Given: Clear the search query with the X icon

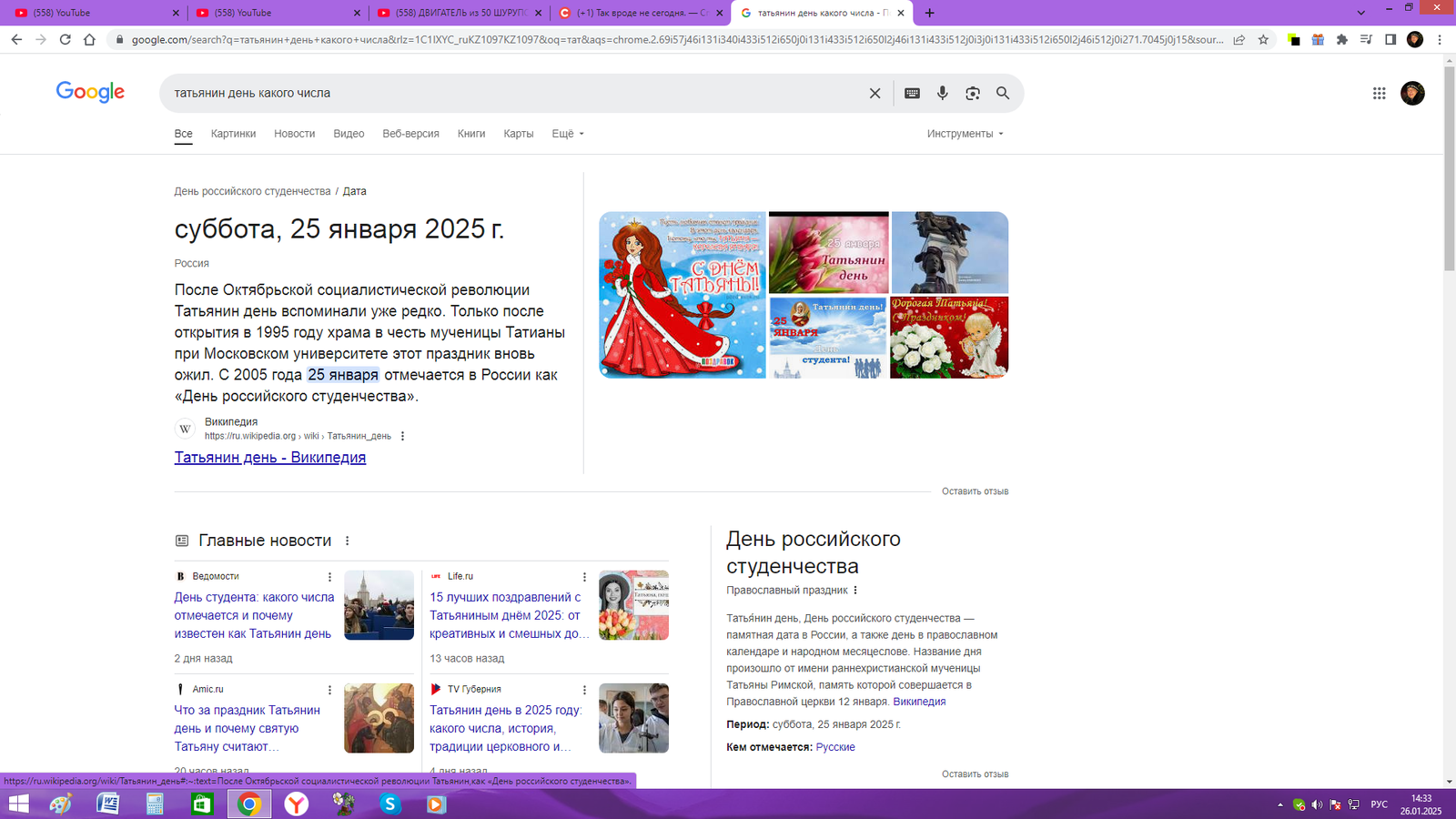Looking at the screenshot, I should coord(875,93).
